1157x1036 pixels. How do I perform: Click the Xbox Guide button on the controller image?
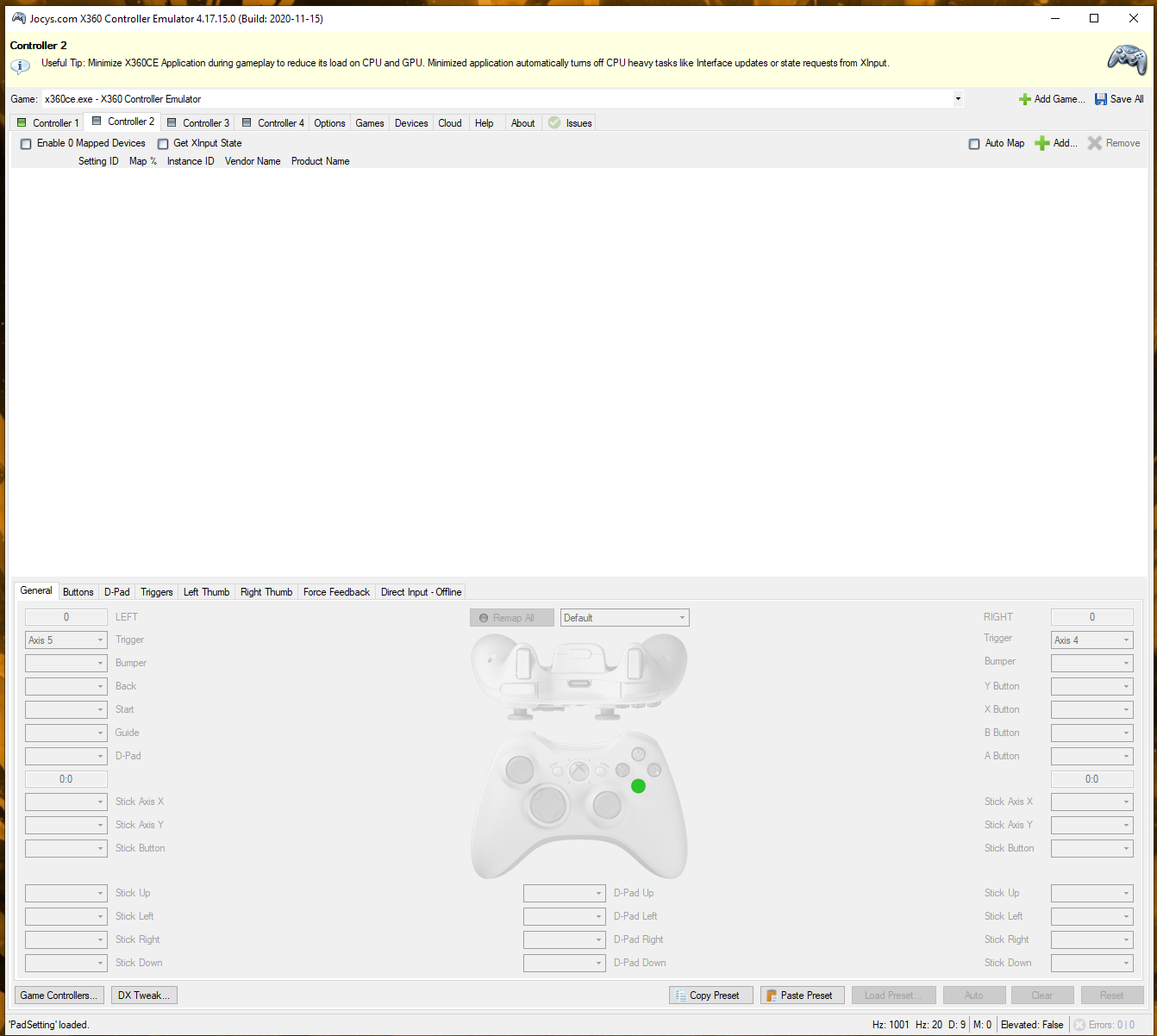pos(580,770)
